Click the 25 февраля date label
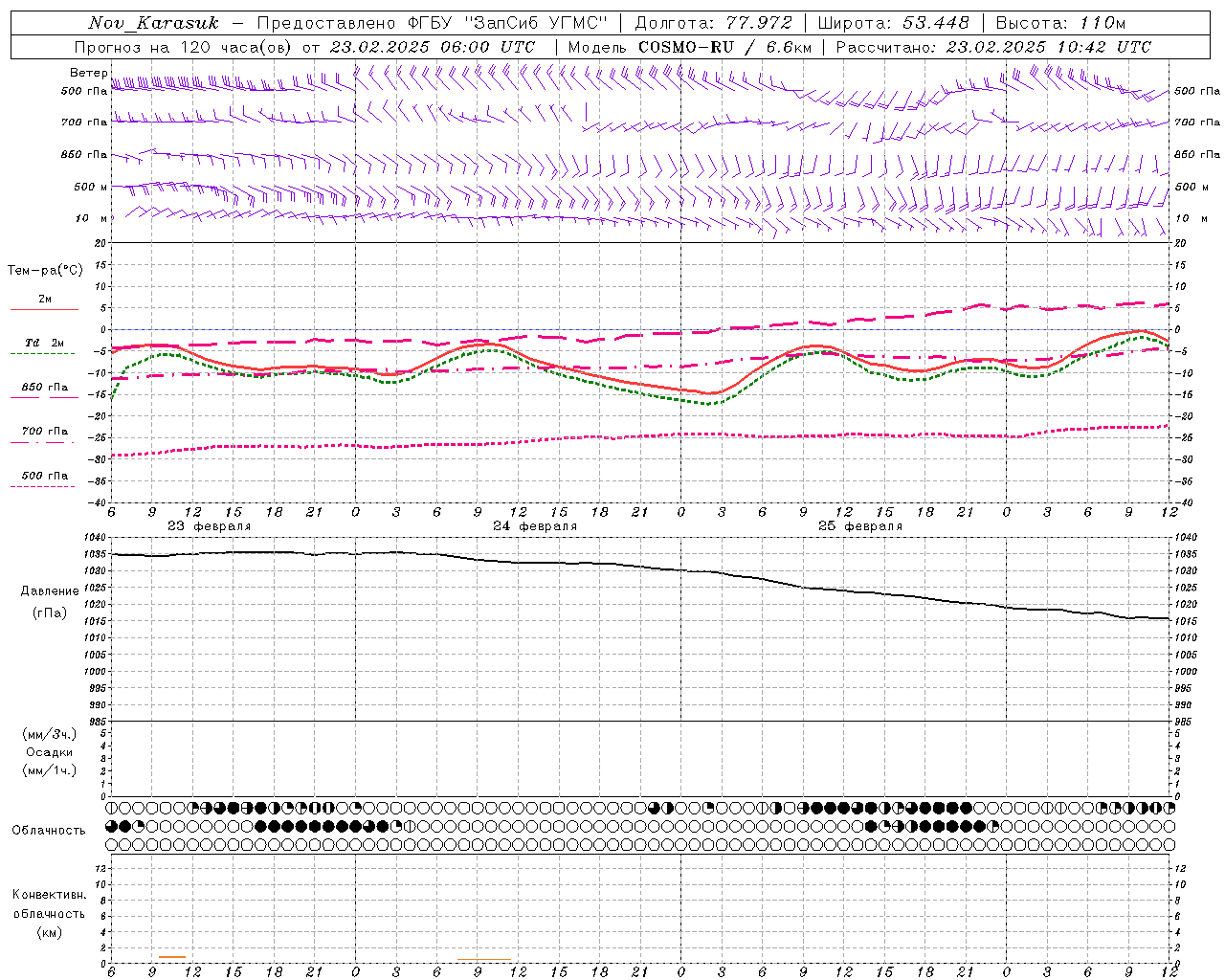 point(860,526)
